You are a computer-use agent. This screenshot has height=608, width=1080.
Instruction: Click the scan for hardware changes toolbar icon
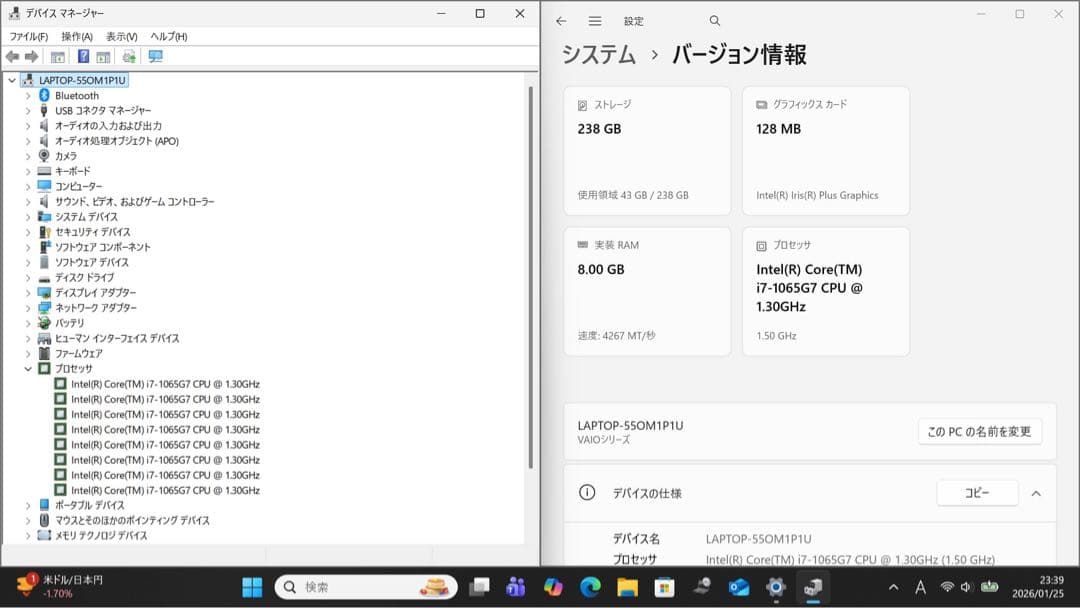point(127,56)
